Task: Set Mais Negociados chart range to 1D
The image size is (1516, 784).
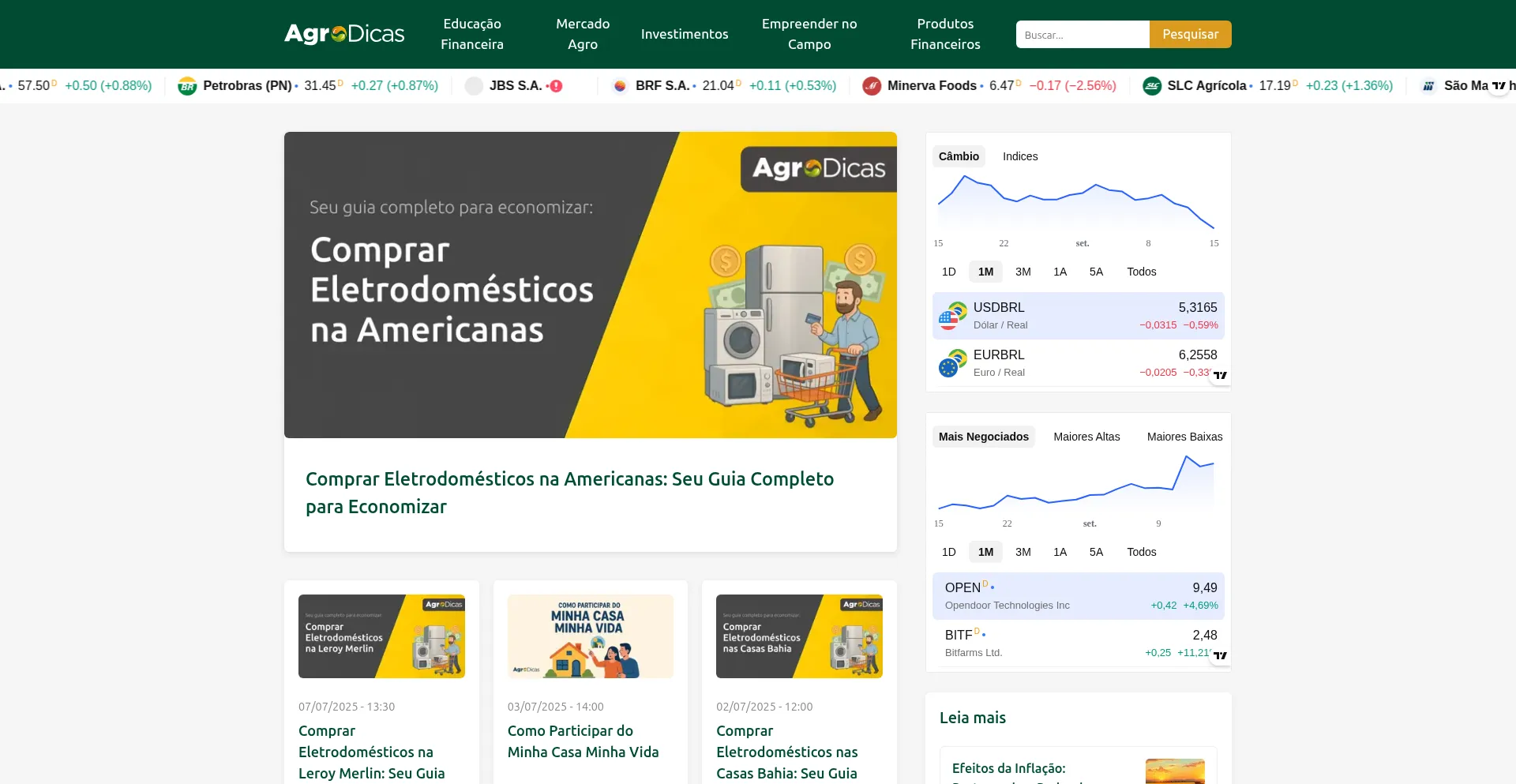Action: (x=949, y=552)
